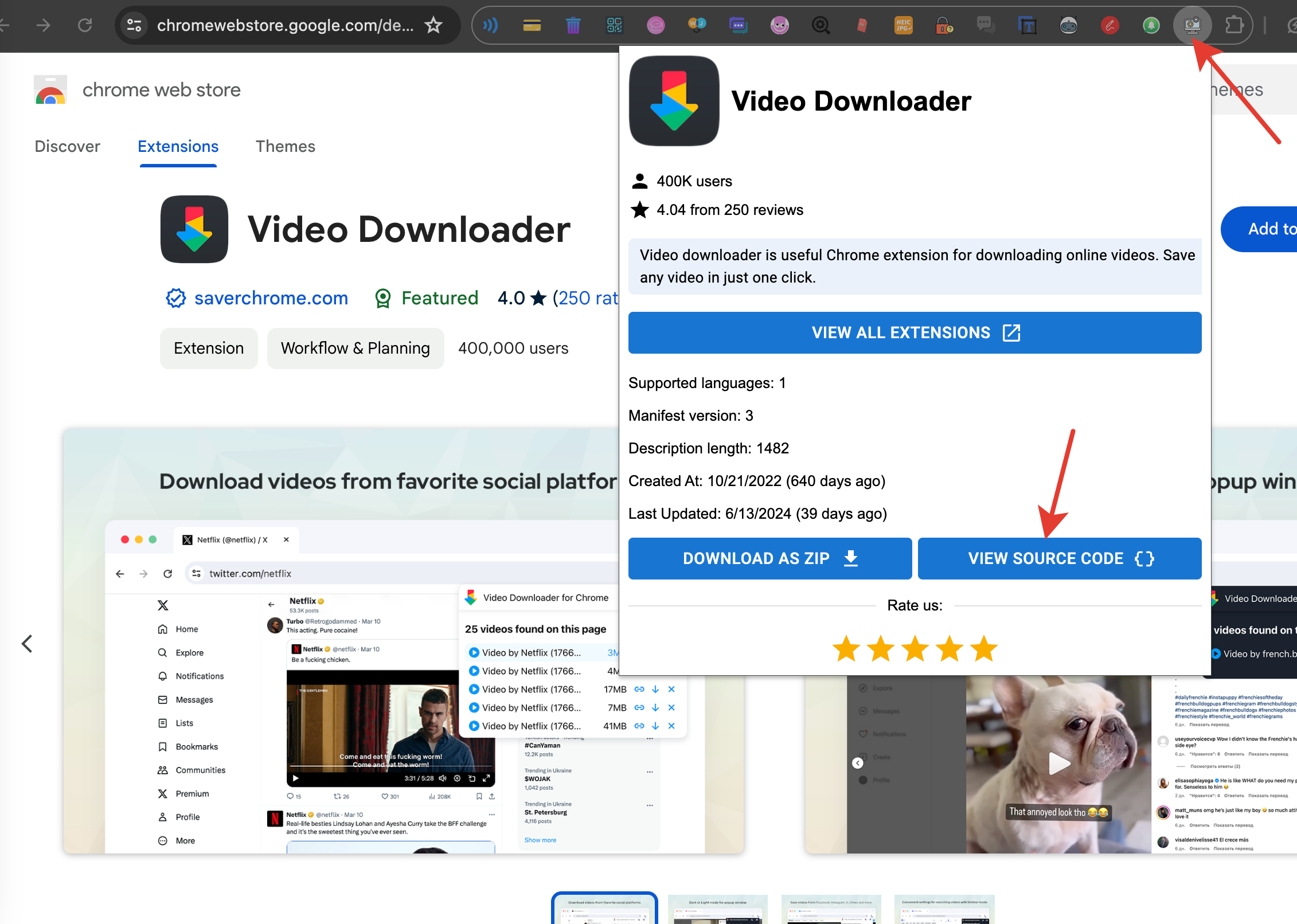
Task: Open site information controls in address bar
Action: pos(134,25)
